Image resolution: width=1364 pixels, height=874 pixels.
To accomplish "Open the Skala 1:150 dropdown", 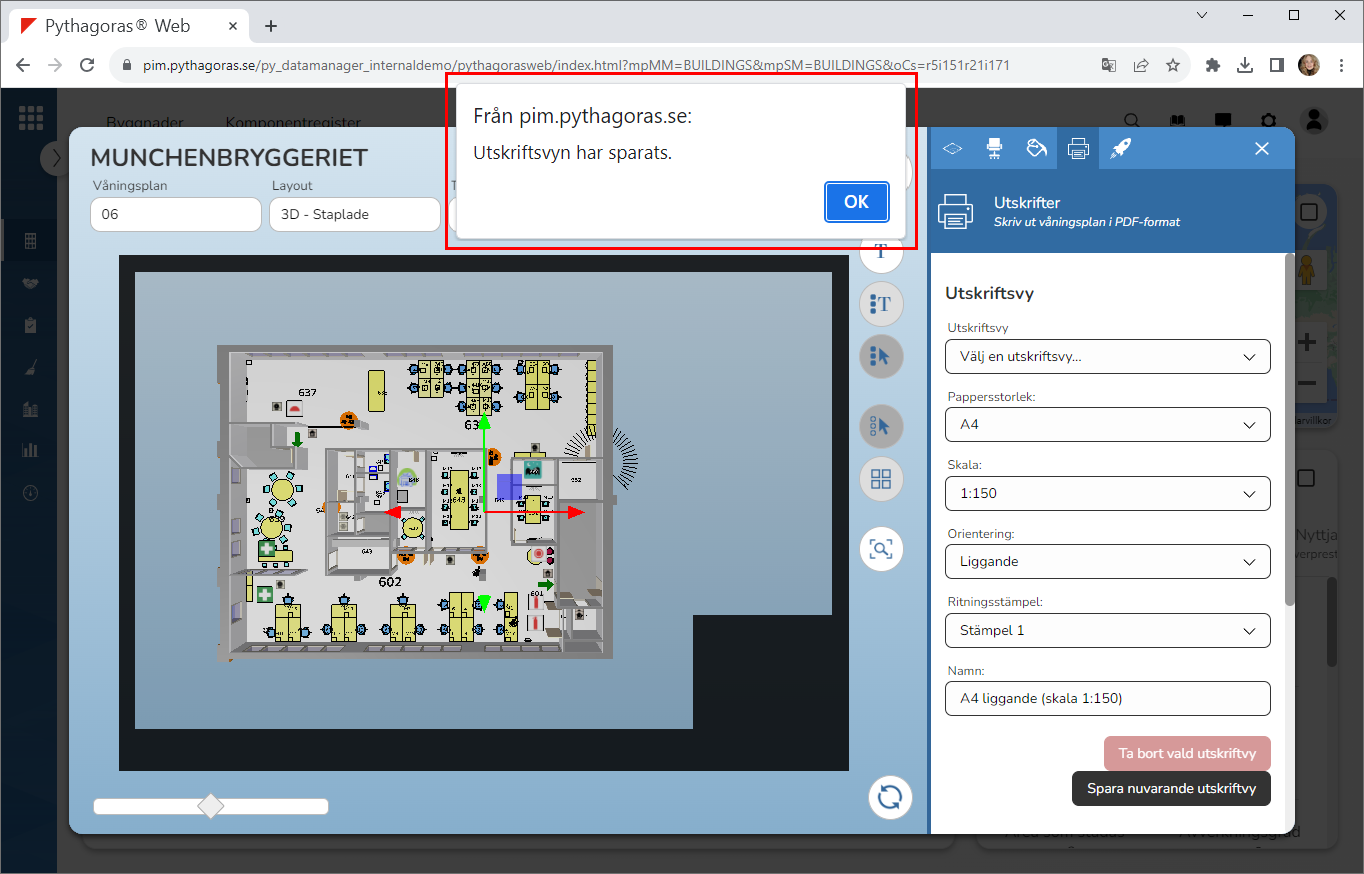I will (x=1107, y=493).
